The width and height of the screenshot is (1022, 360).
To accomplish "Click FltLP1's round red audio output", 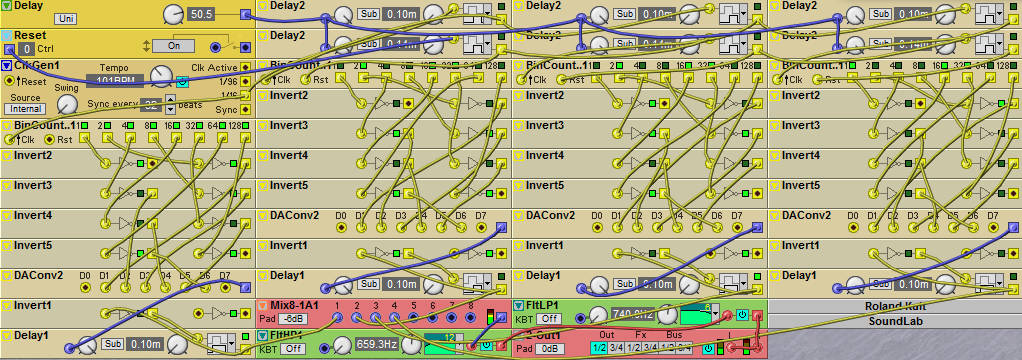I will [728, 316].
